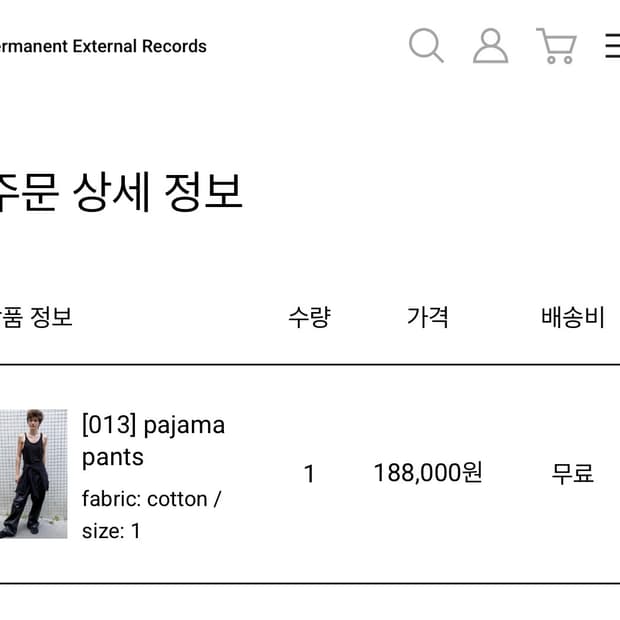Click the user account icon

click(x=490, y=46)
